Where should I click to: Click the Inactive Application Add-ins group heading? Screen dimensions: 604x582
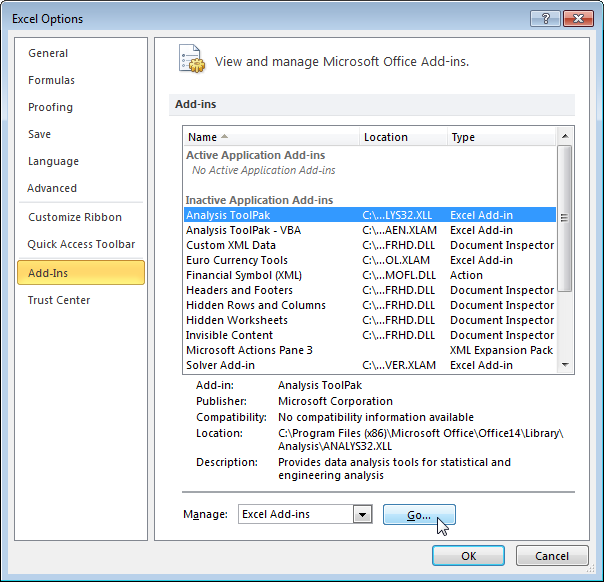[259, 200]
